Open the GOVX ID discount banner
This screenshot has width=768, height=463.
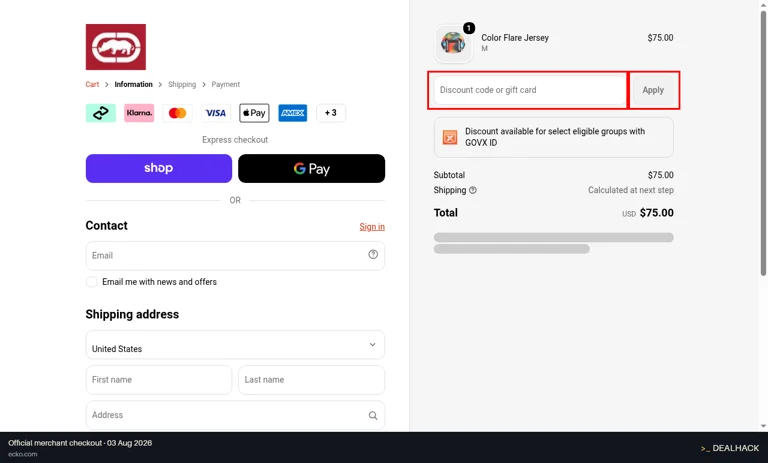(553, 137)
